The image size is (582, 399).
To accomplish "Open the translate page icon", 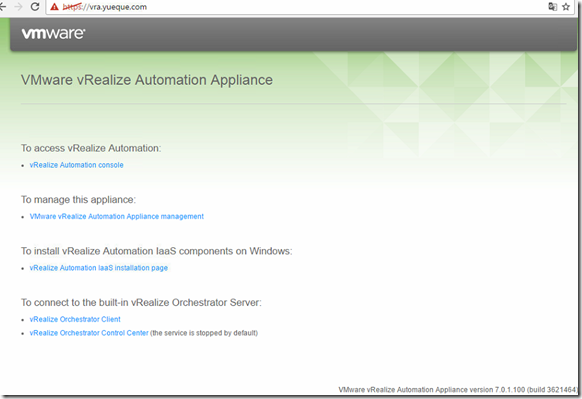I will click(552, 7).
